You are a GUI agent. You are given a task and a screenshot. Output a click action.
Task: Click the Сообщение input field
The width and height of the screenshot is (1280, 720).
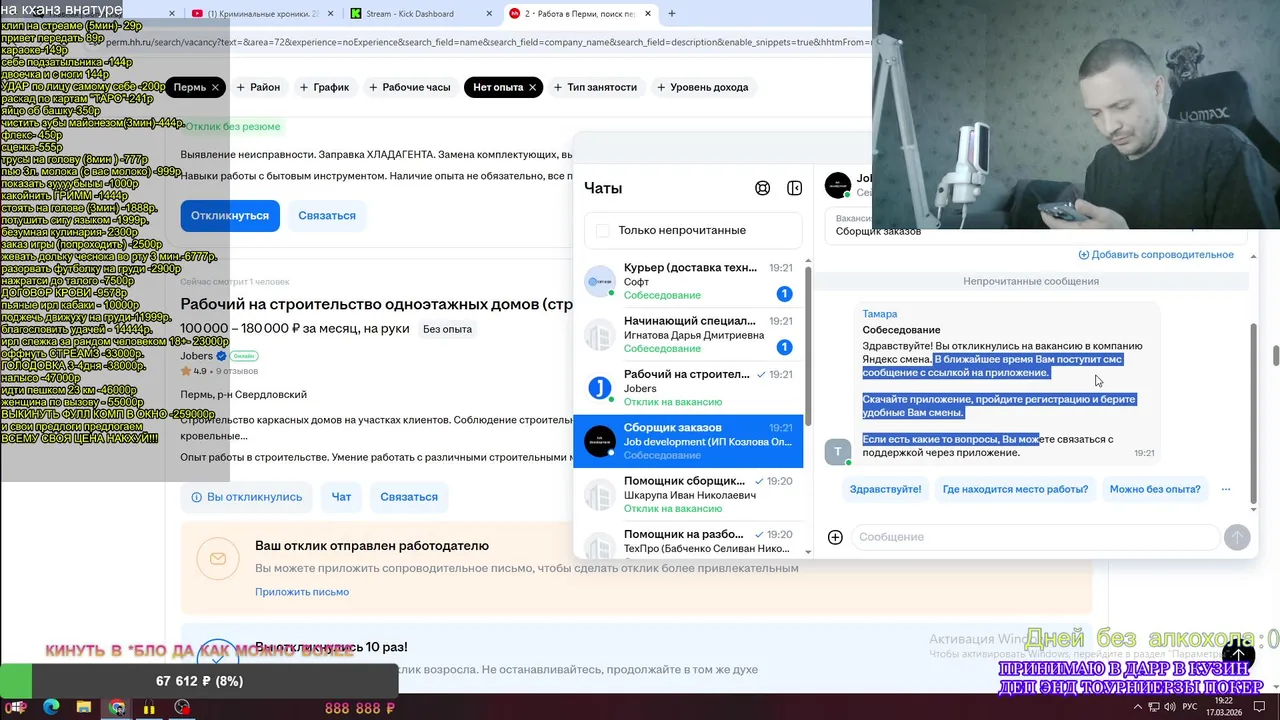(1035, 537)
